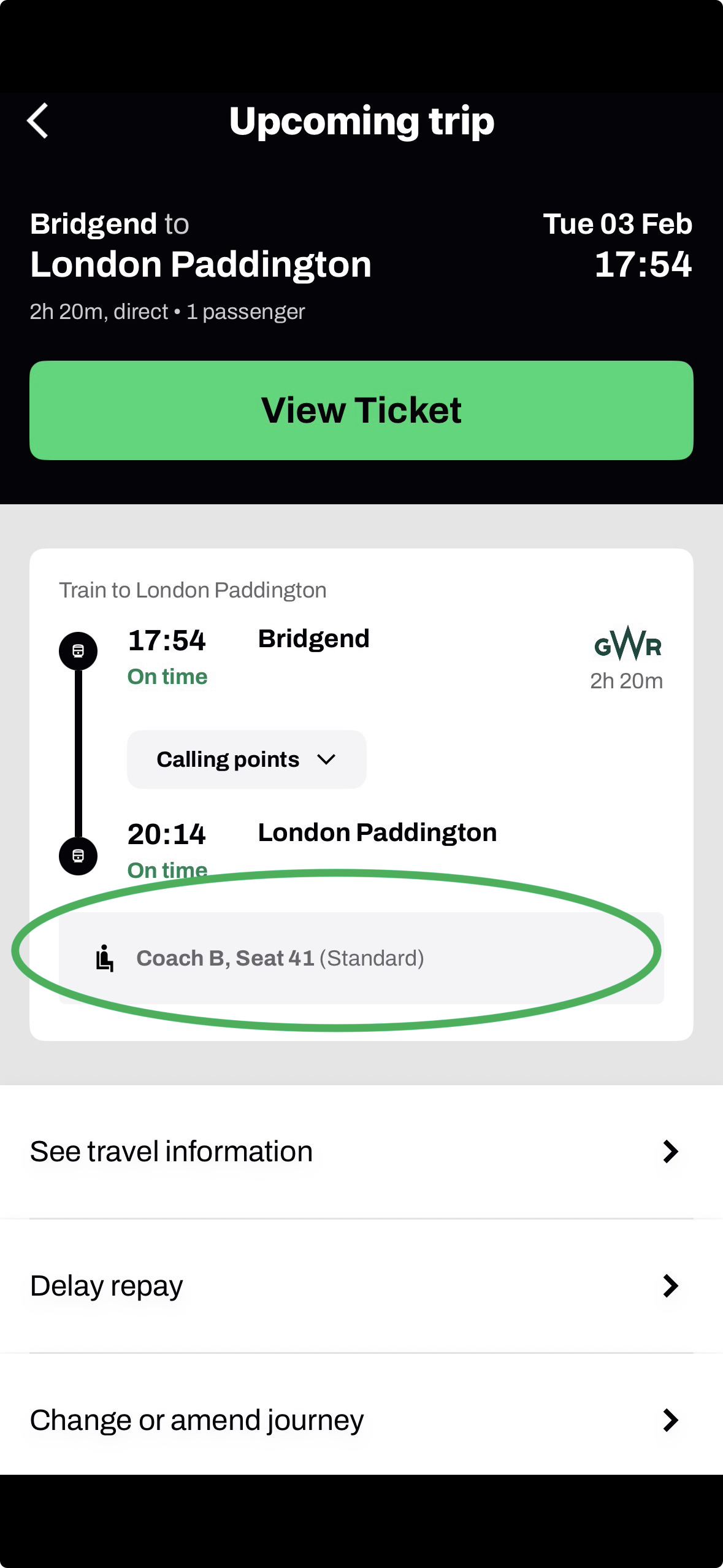723x1568 pixels.
Task: Tap the London Paddington station name in the itinerary
Action: 377,833
